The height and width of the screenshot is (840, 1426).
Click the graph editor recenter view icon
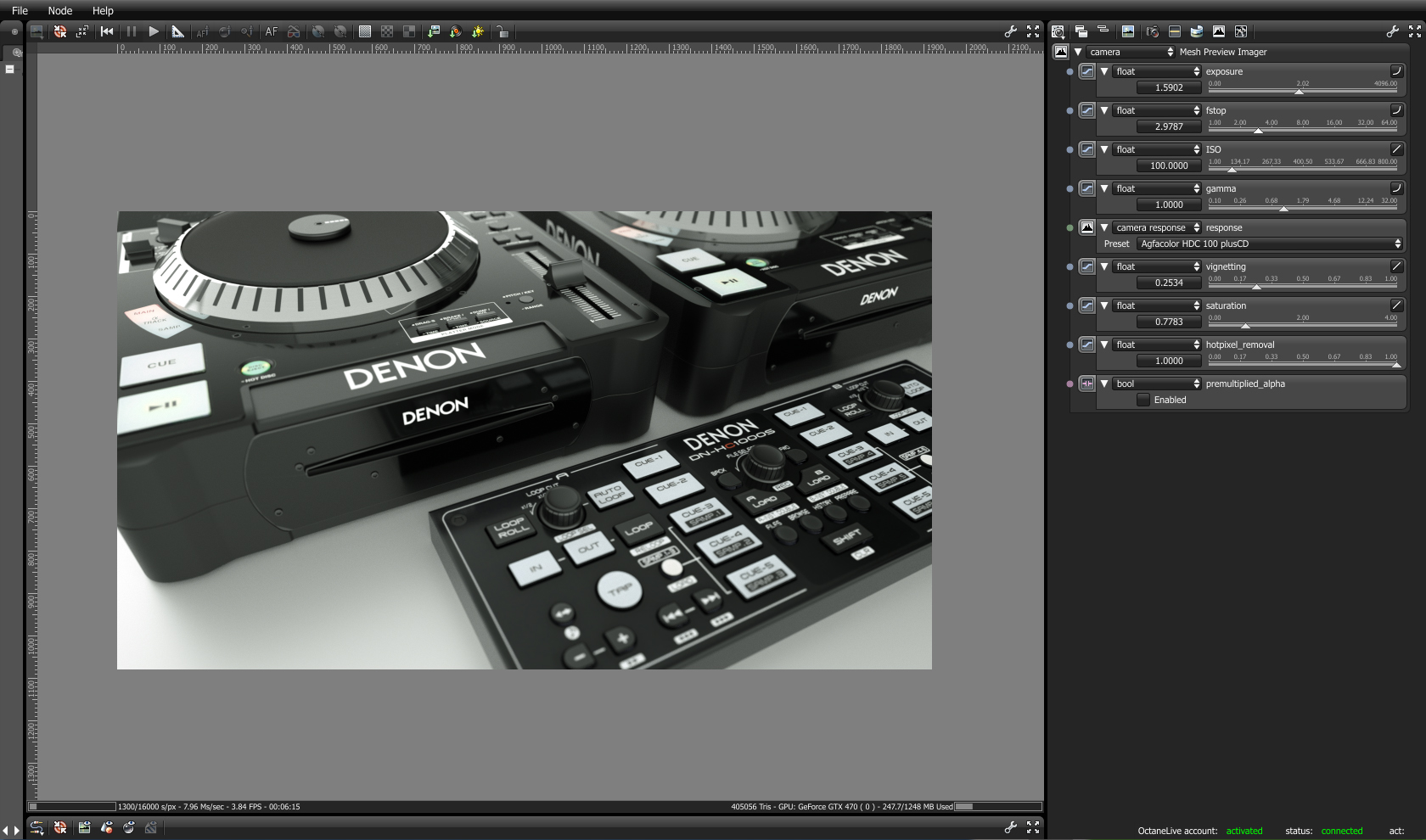(59, 827)
